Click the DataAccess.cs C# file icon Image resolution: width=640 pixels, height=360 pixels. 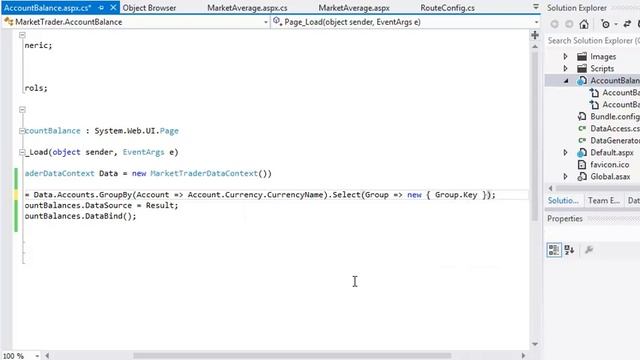pyautogui.click(x=582, y=128)
